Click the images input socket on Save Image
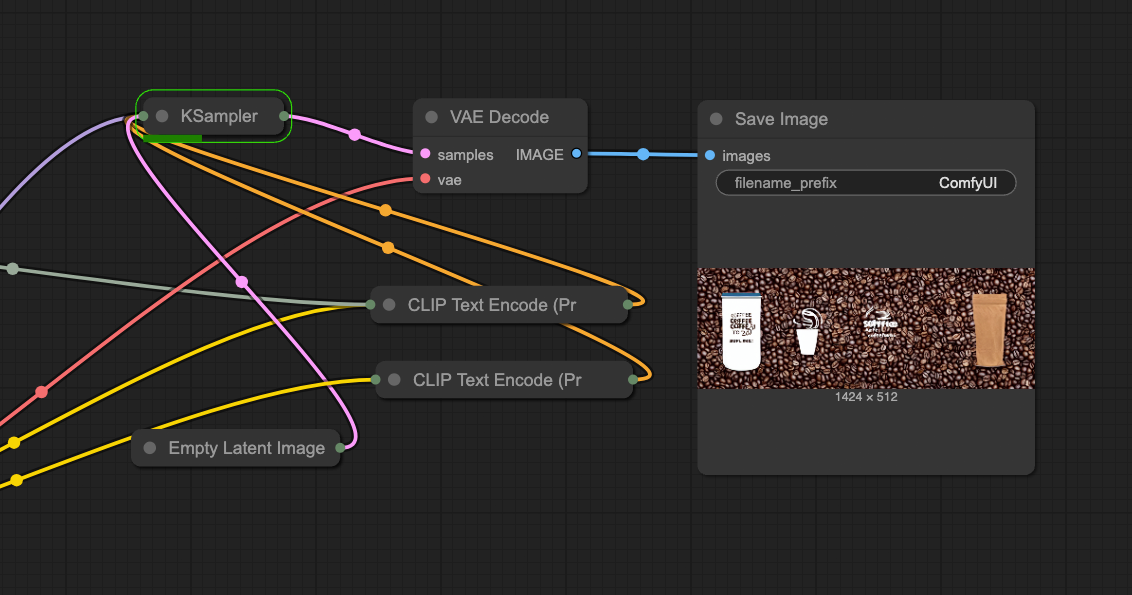The image size is (1132, 595). pos(710,155)
